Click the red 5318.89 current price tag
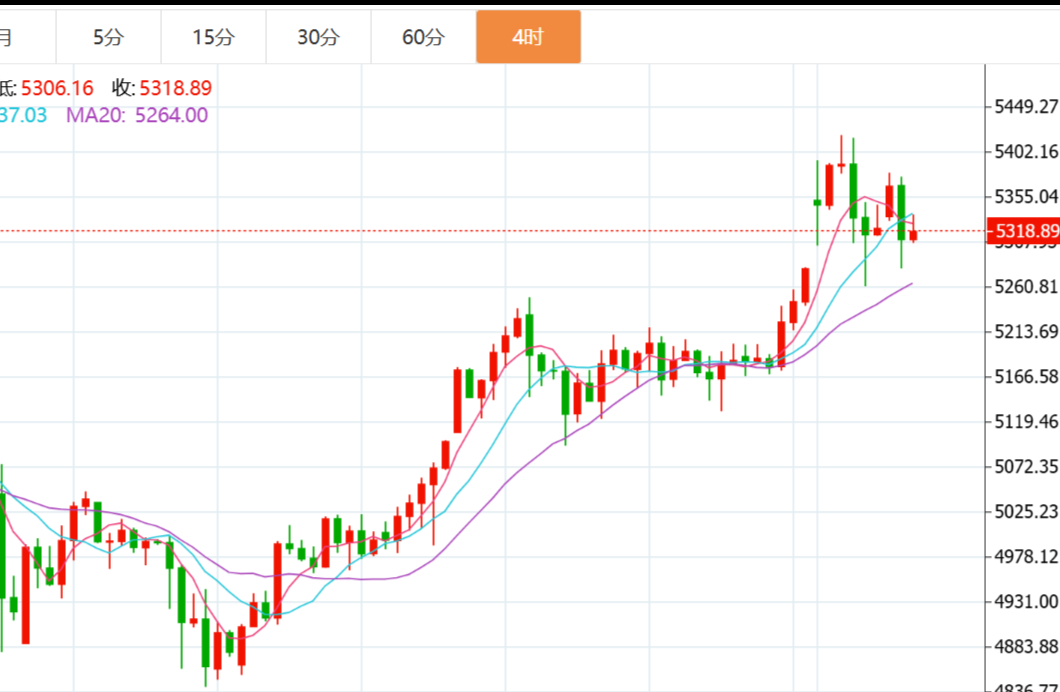This screenshot has height=692, width=1060. click(1024, 231)
